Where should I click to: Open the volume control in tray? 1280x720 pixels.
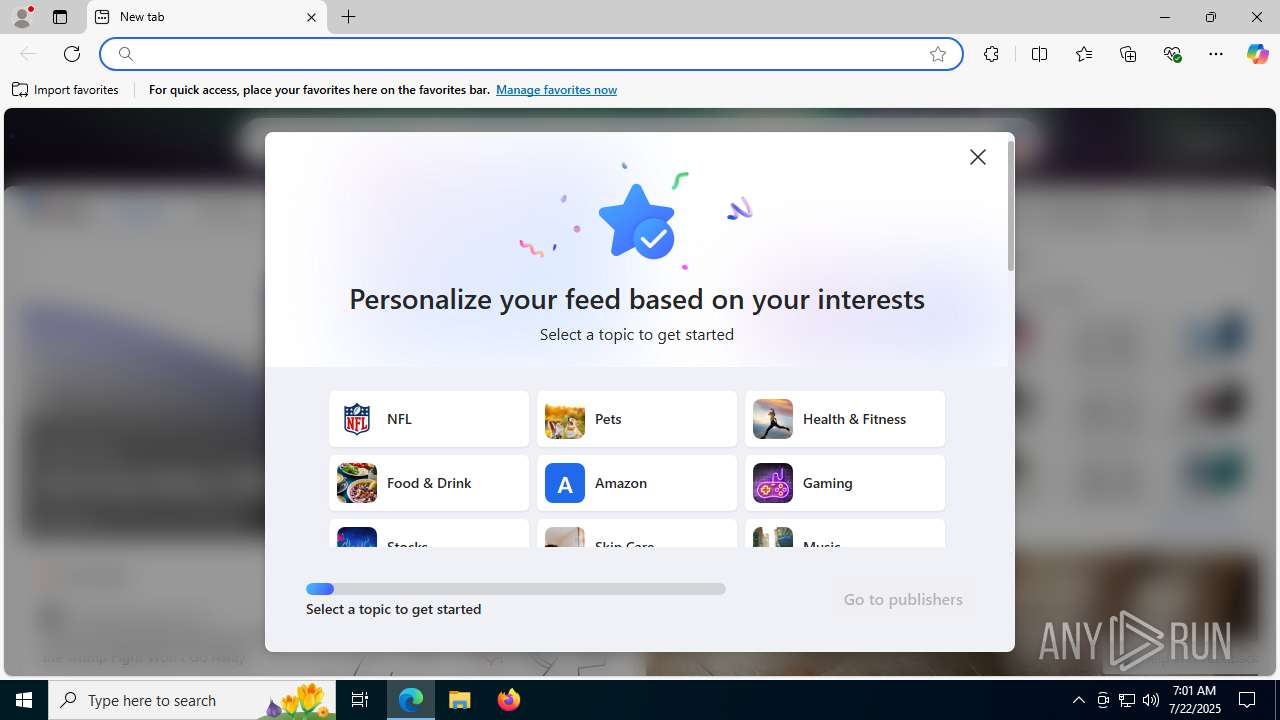tap(1151, 700)
